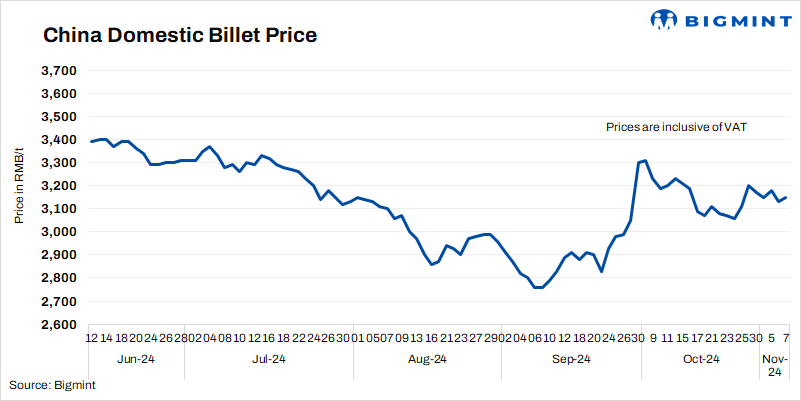The image size is (801, 401).
Task: Click the 'Prices are inclusive of VAT' note
Action: click(677, 127)
